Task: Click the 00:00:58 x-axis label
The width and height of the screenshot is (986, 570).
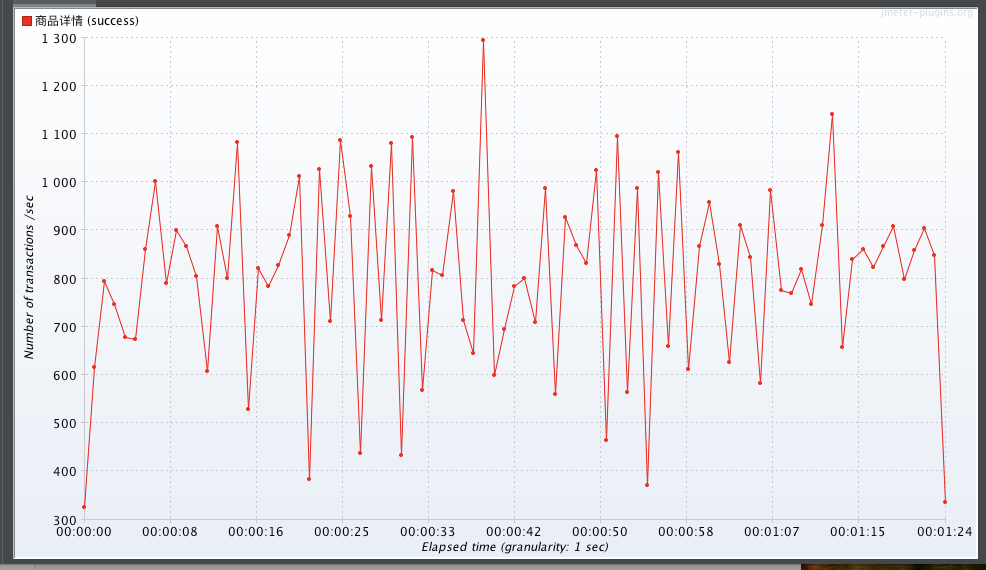Action: pyautogui.click(x=686, y=532)
